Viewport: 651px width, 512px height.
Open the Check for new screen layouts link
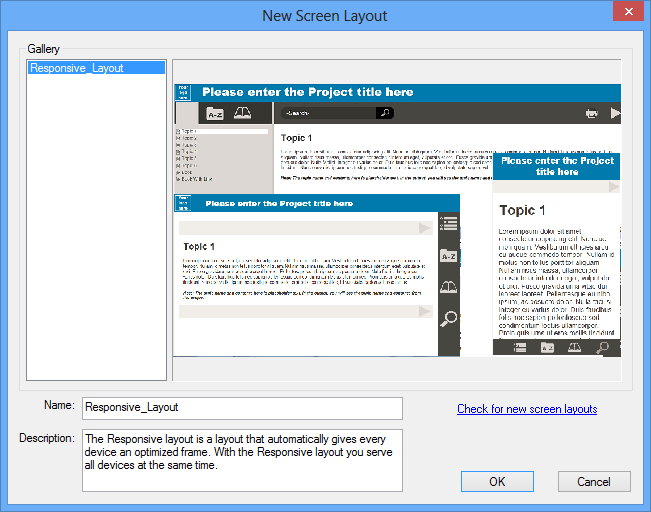527,409
